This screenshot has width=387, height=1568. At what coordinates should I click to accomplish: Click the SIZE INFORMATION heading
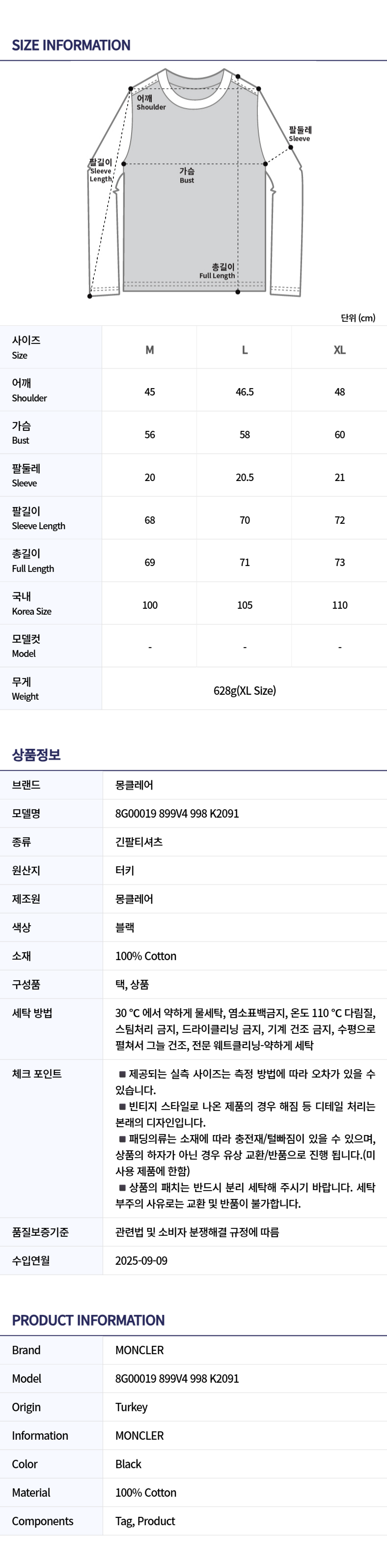point(71,45)
